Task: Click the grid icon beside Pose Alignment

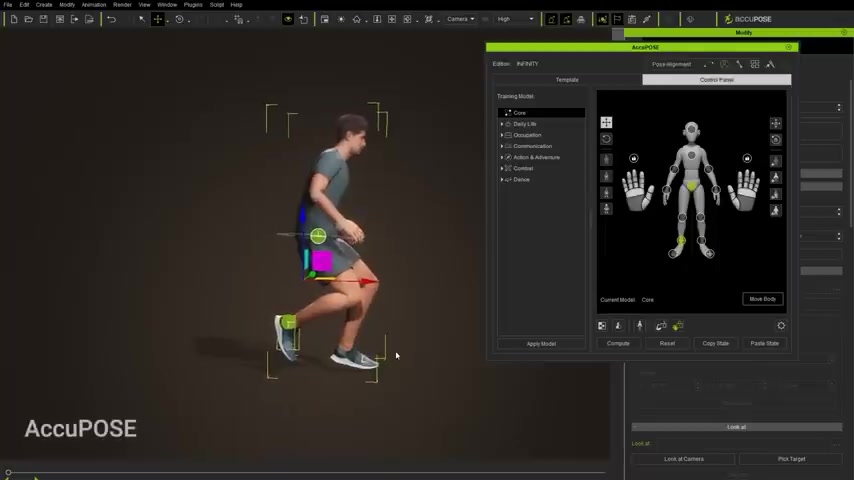Action: pyautogui.click(x=755, y=64)
